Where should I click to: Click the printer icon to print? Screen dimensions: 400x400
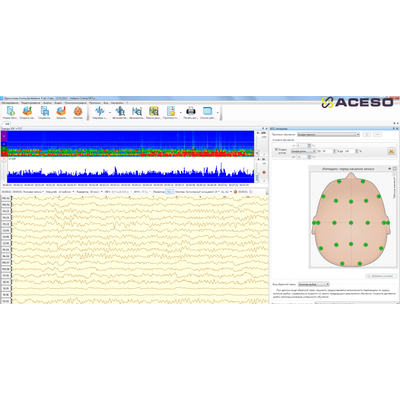190,111
